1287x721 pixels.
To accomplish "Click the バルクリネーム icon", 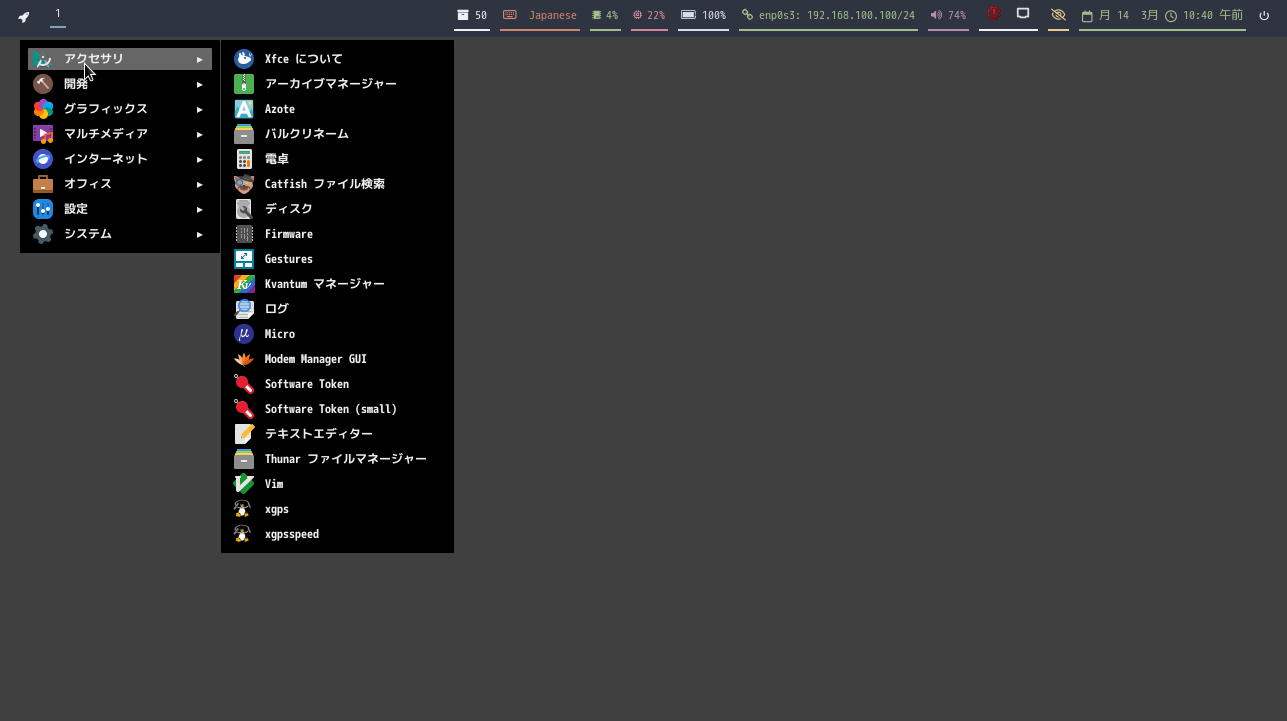I will [x=244, y=134].
